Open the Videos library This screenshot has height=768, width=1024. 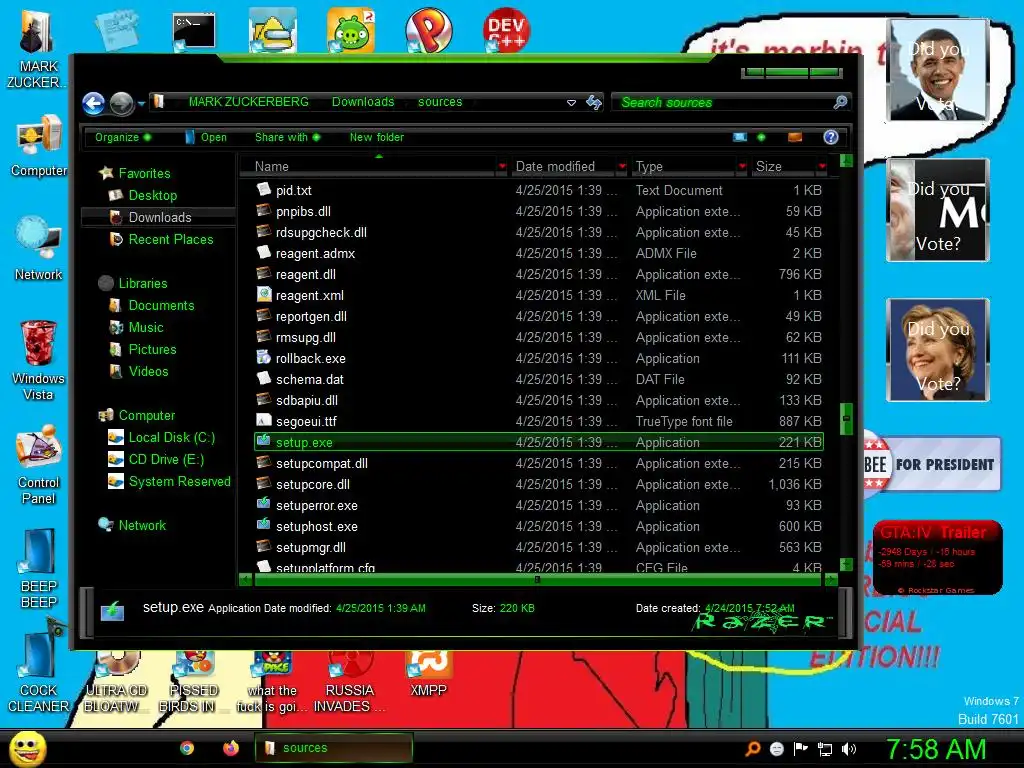(148, 372)
